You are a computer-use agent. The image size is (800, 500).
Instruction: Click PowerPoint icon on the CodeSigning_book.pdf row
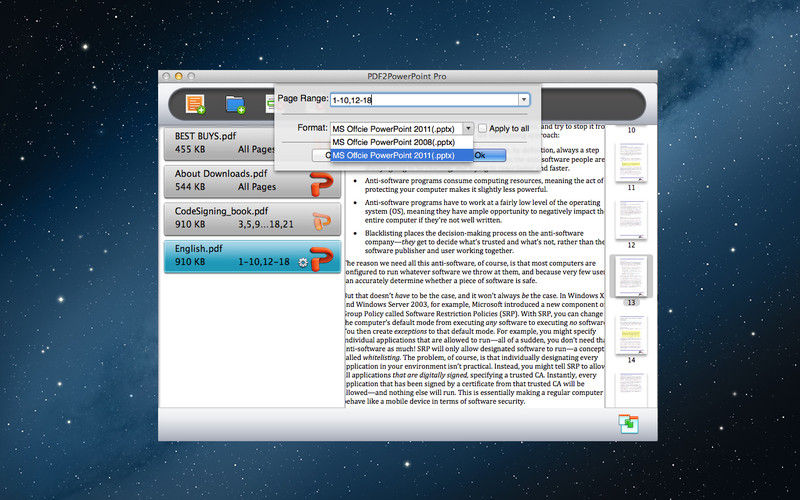tap(322, 221)
